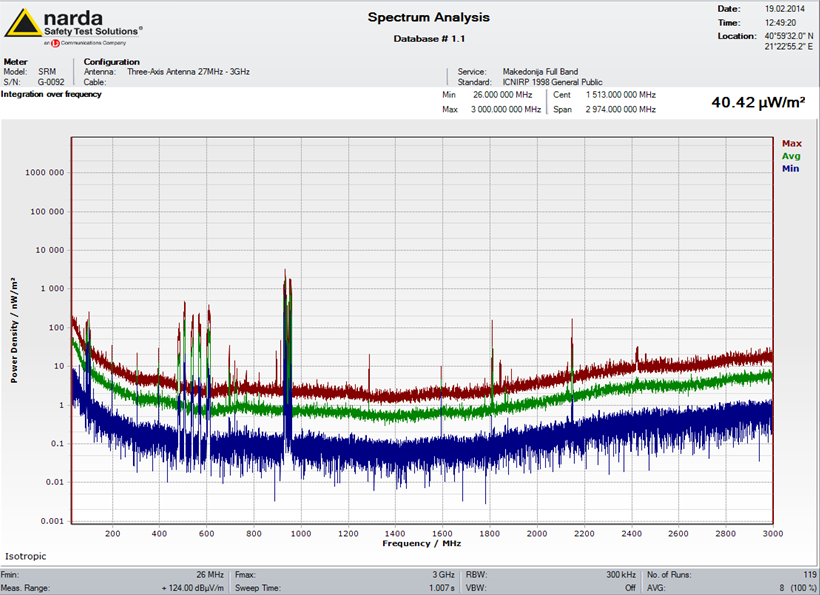Select the red Max trace legend entry
Viewport: 820px width, 595px height.
[x=791, y=144]
